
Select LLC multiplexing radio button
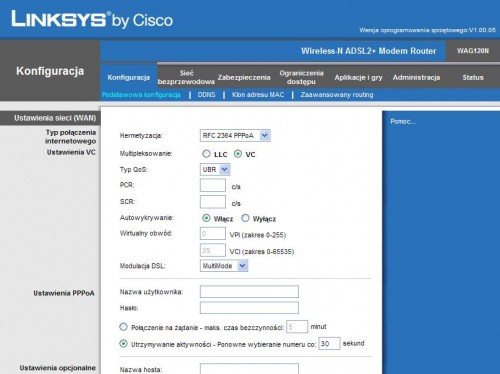(206, 154)
